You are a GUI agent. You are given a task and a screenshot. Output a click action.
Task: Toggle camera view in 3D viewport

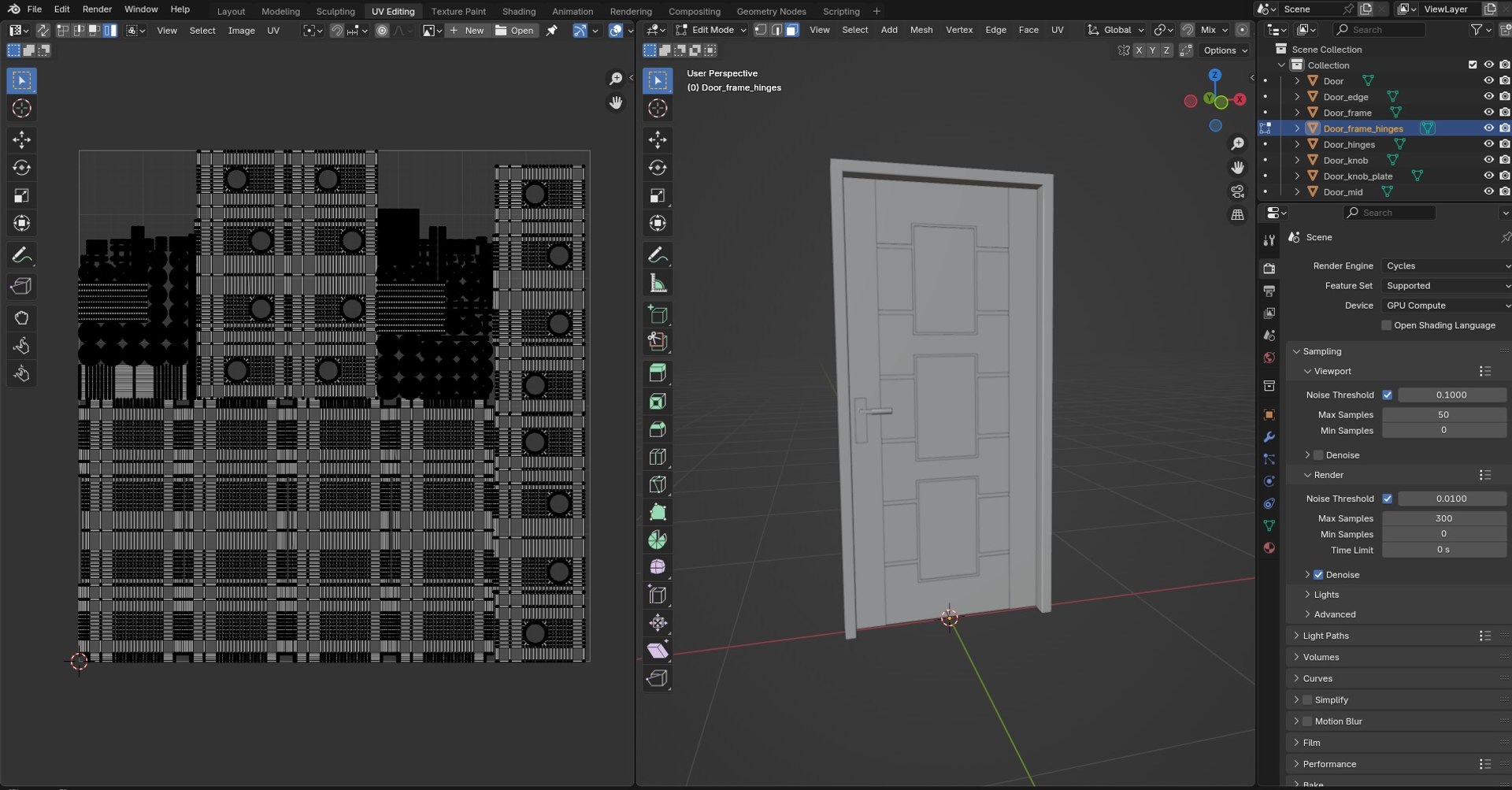point(1238,191)
